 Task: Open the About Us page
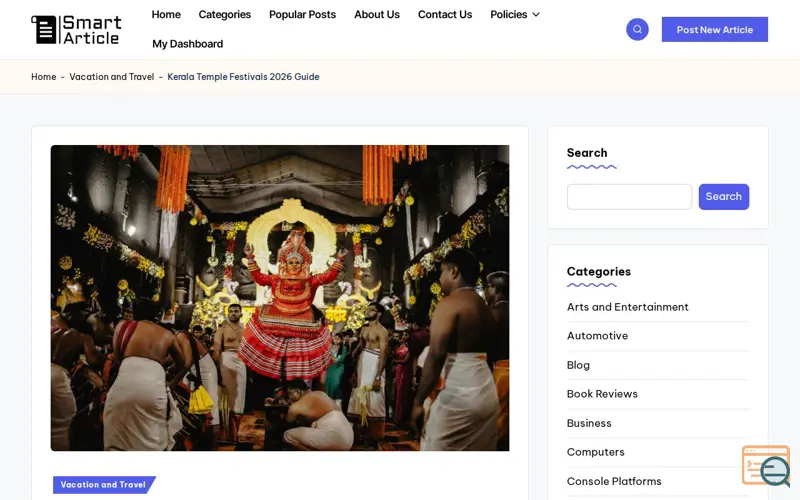tap(377, 15)
